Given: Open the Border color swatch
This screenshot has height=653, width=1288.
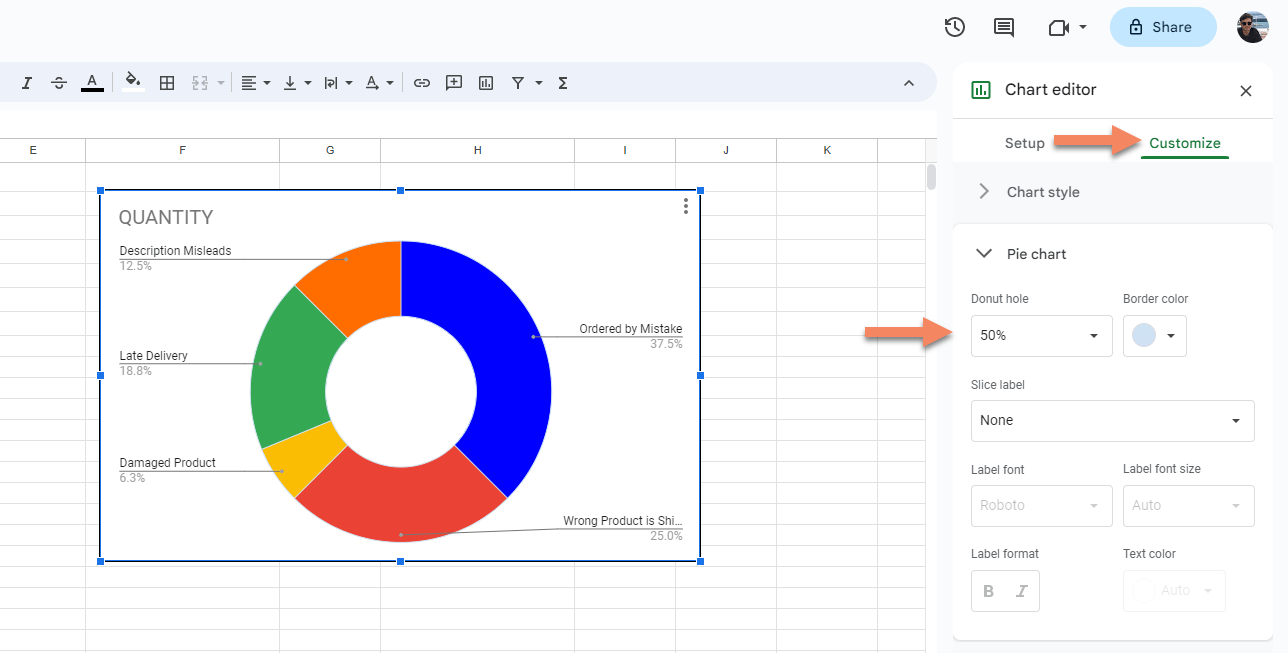Looking at the screenshot, I should click(x=1154, y=335).
